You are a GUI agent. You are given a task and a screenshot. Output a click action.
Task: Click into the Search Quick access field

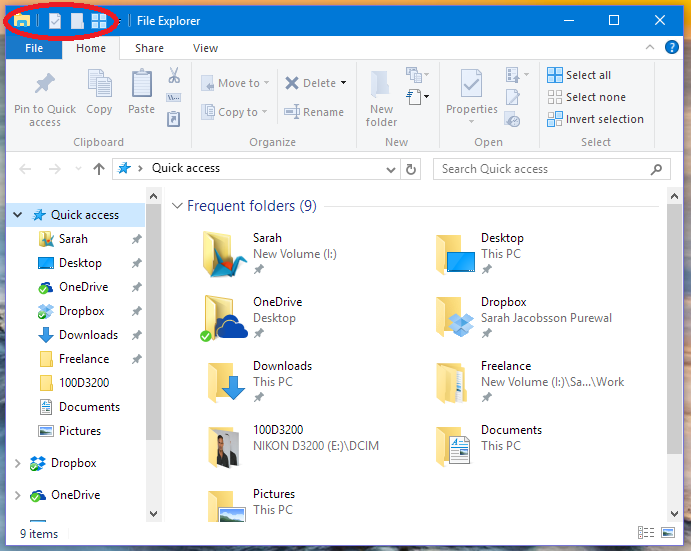(x=540, y=169)
